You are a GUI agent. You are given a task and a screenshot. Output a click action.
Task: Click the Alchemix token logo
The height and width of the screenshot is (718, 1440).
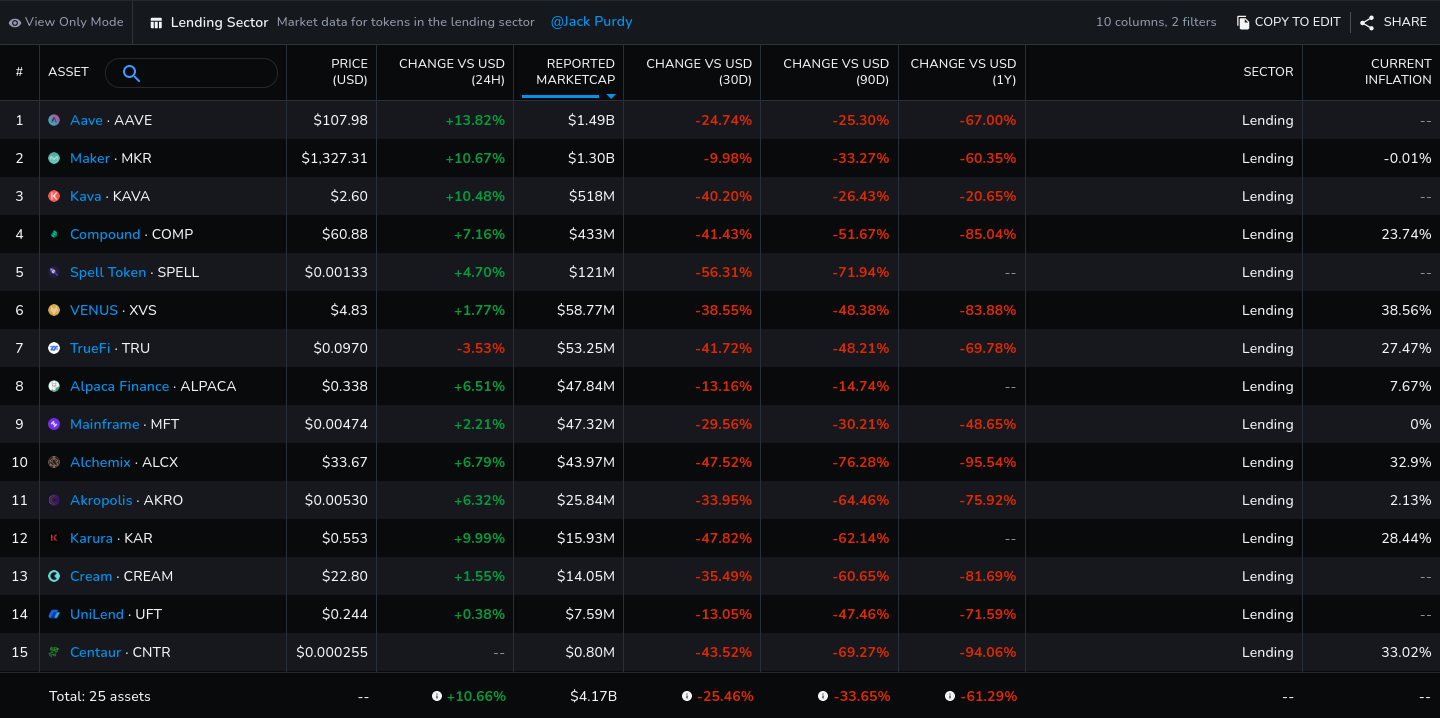pos(54,462)
